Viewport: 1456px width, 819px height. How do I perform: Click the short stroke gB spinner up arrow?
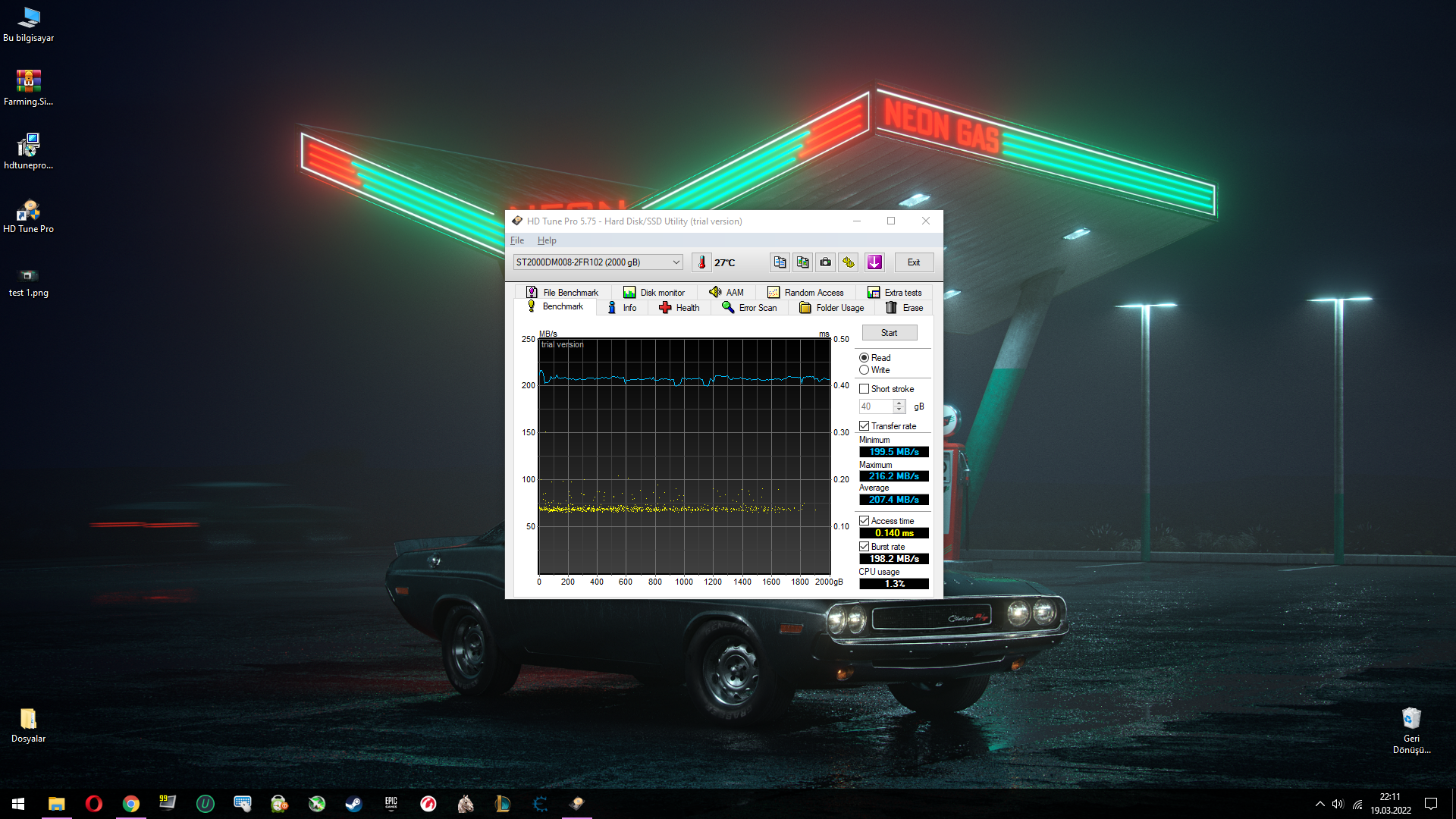click(899, 403)
